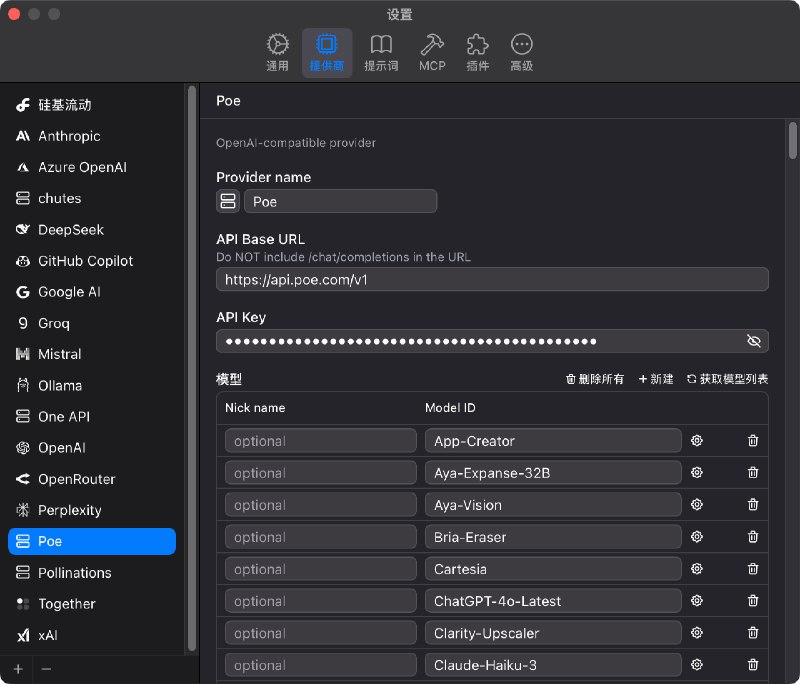Edit the API Base URL field

(x=492, y=280)
